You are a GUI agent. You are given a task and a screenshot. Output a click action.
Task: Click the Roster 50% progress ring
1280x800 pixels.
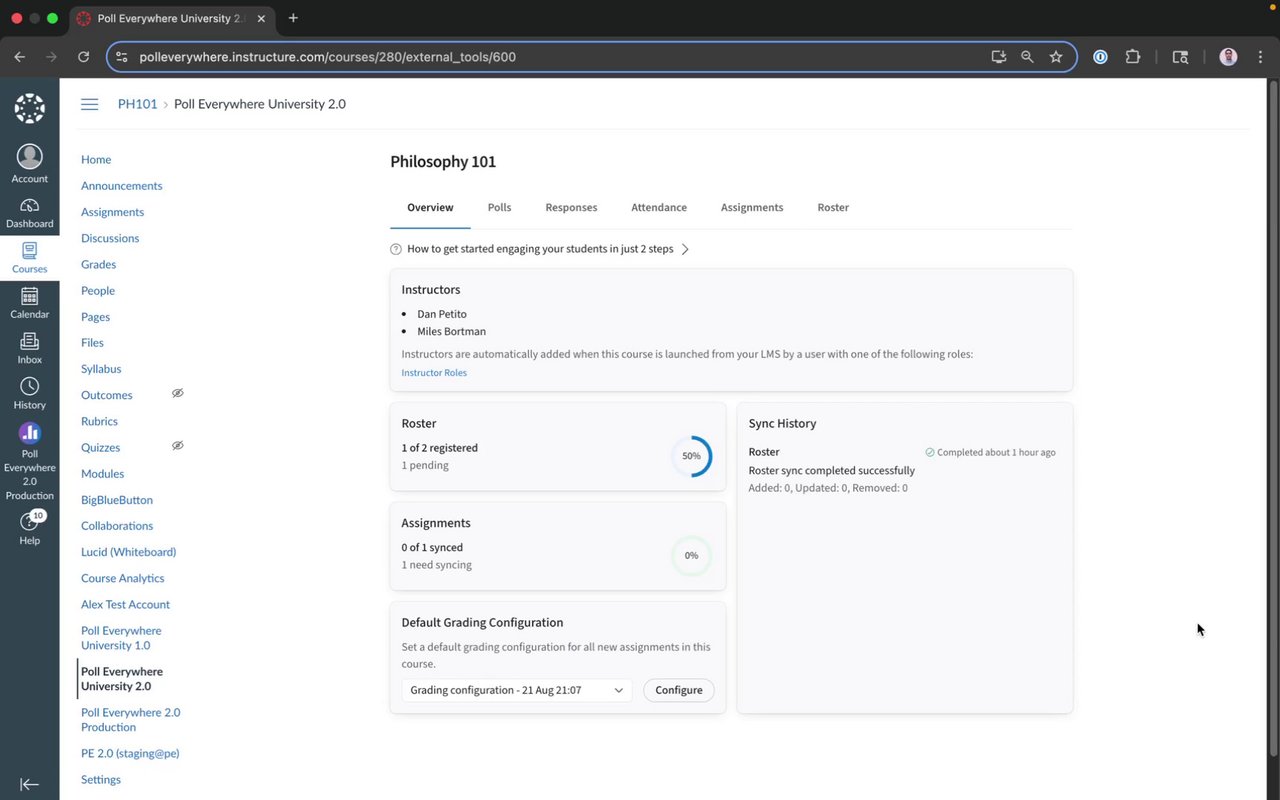(x=691, y=456)
